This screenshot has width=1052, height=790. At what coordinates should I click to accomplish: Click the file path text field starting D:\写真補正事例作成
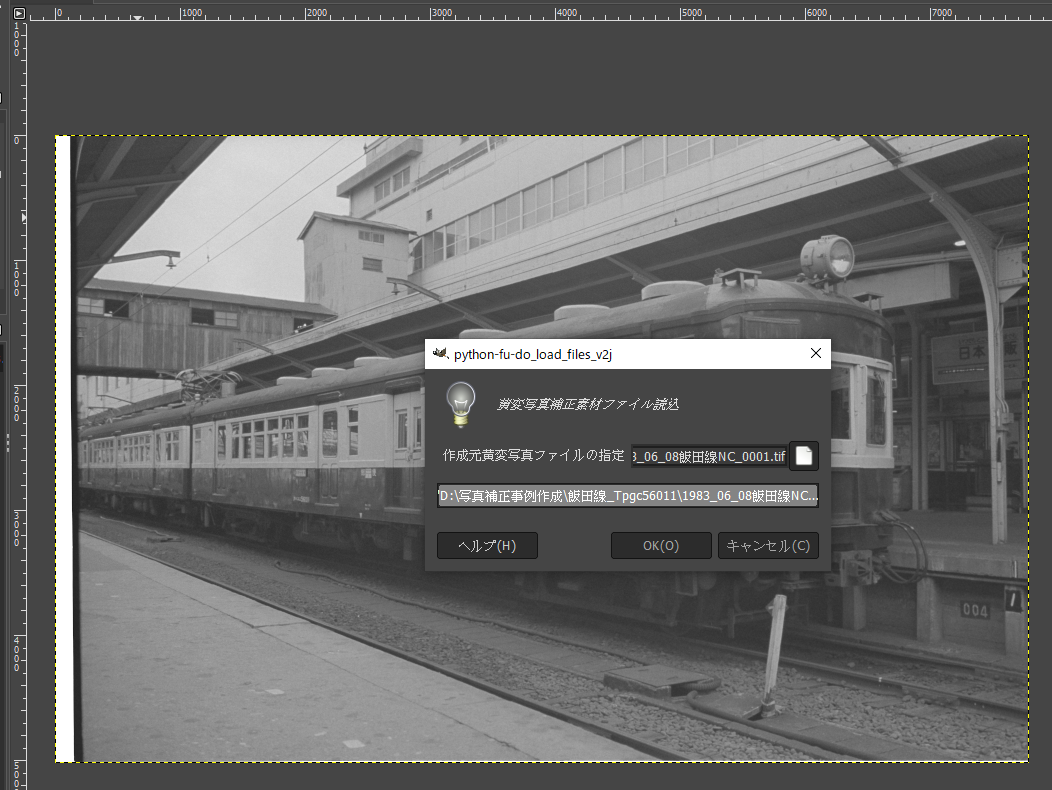click(628, 496)
